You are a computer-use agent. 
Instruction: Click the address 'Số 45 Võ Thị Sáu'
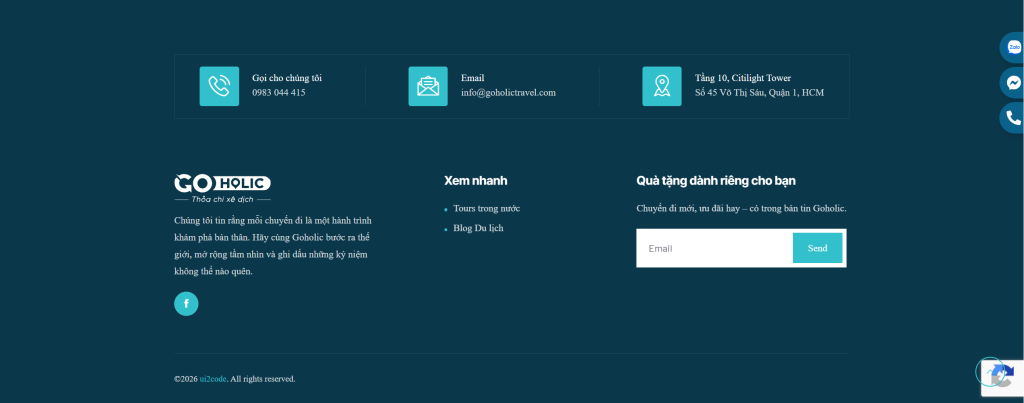pos(759,93)
